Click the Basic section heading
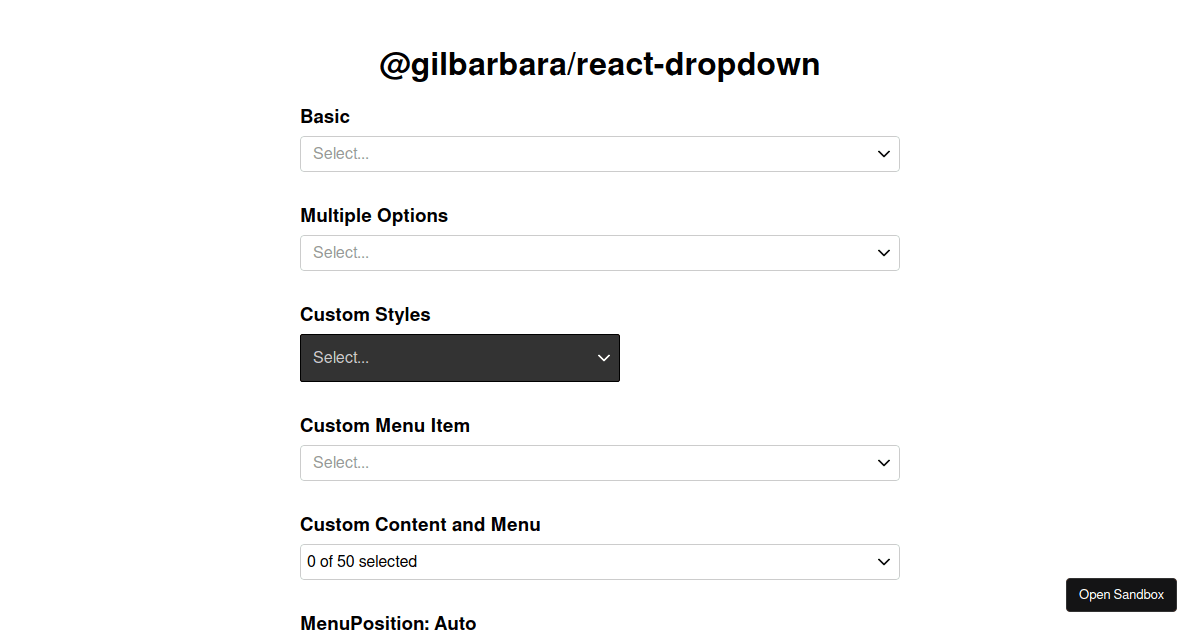 [325, 116]
